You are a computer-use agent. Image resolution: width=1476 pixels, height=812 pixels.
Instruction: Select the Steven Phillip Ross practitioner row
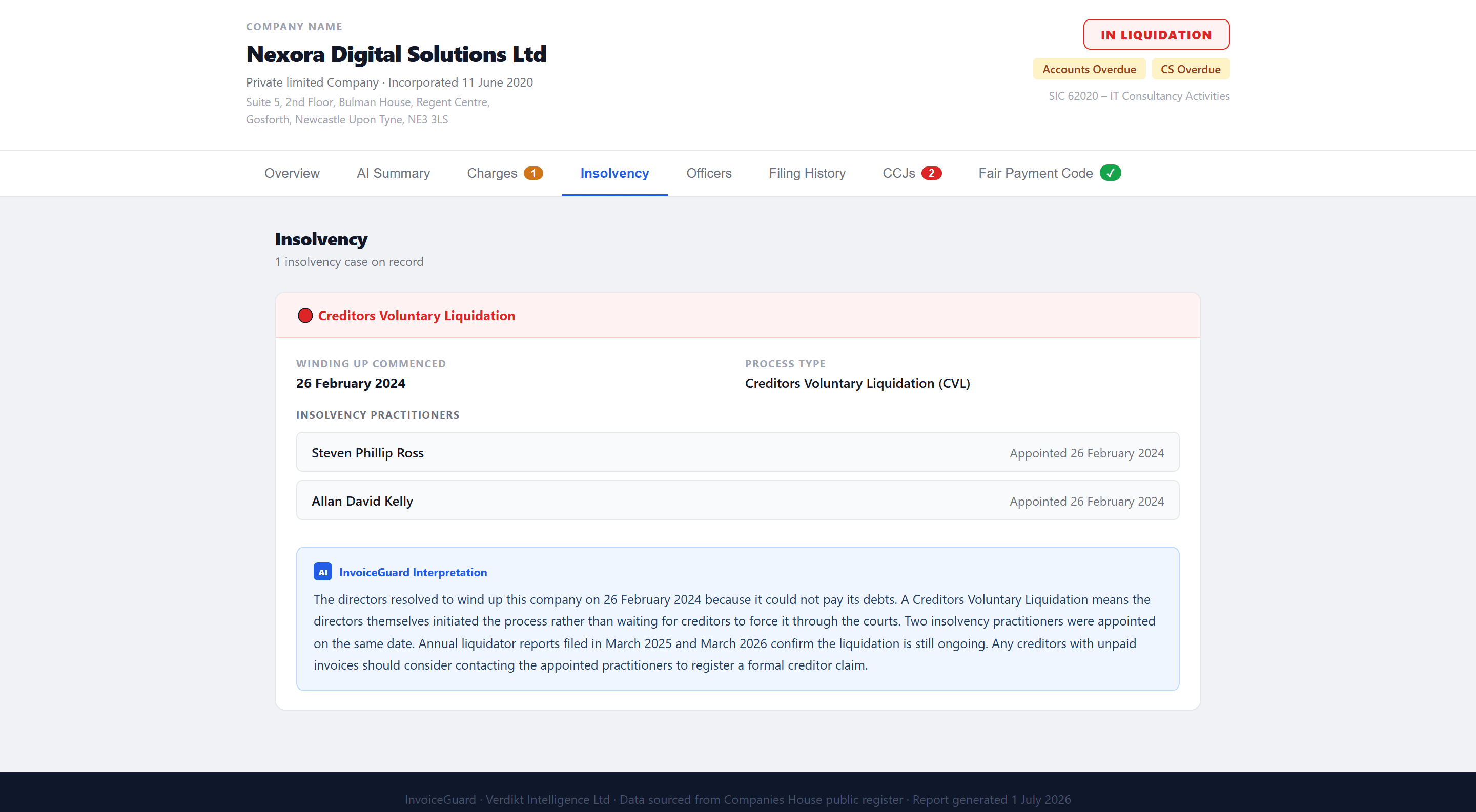point(737,452)
